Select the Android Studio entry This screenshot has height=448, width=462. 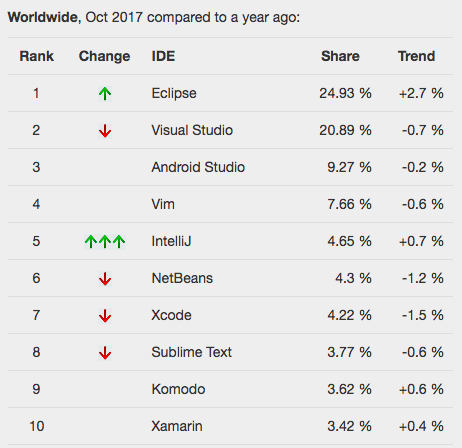coord(198,167)
